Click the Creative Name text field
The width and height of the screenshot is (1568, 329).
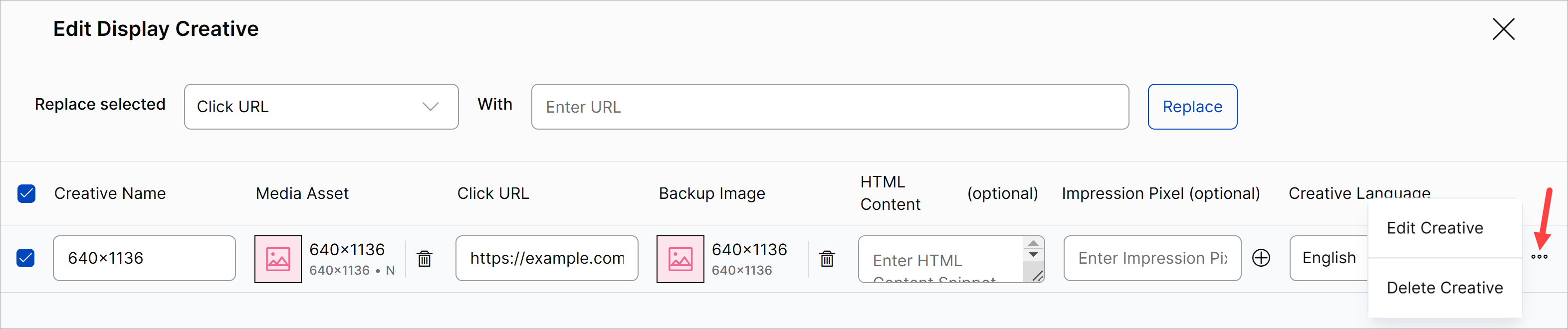pos(144,258)
